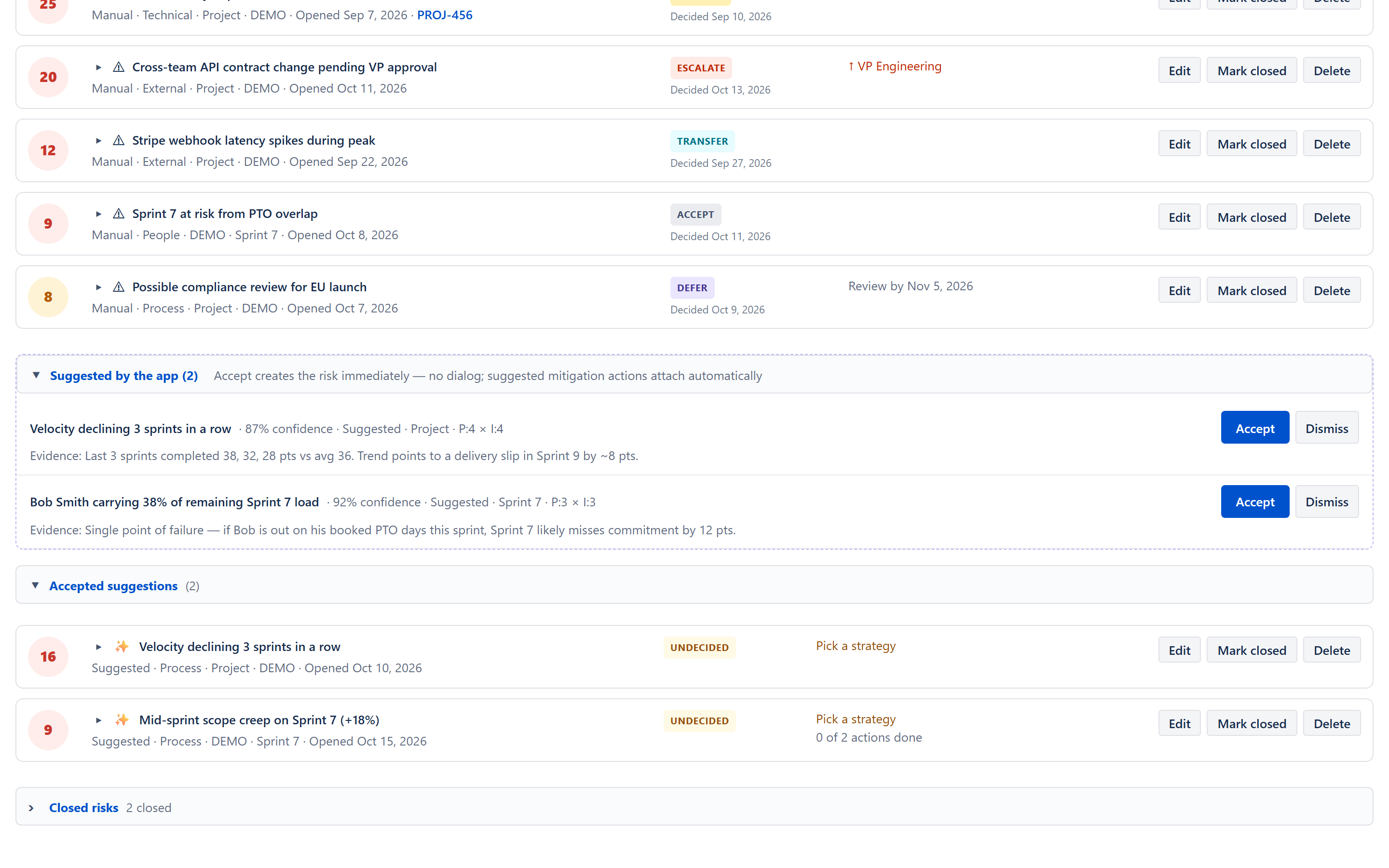This screenshot has width=1389, height=868.
Task: Dismiss the Velocity declining suggestion
Action: [x=1326, y=428]
